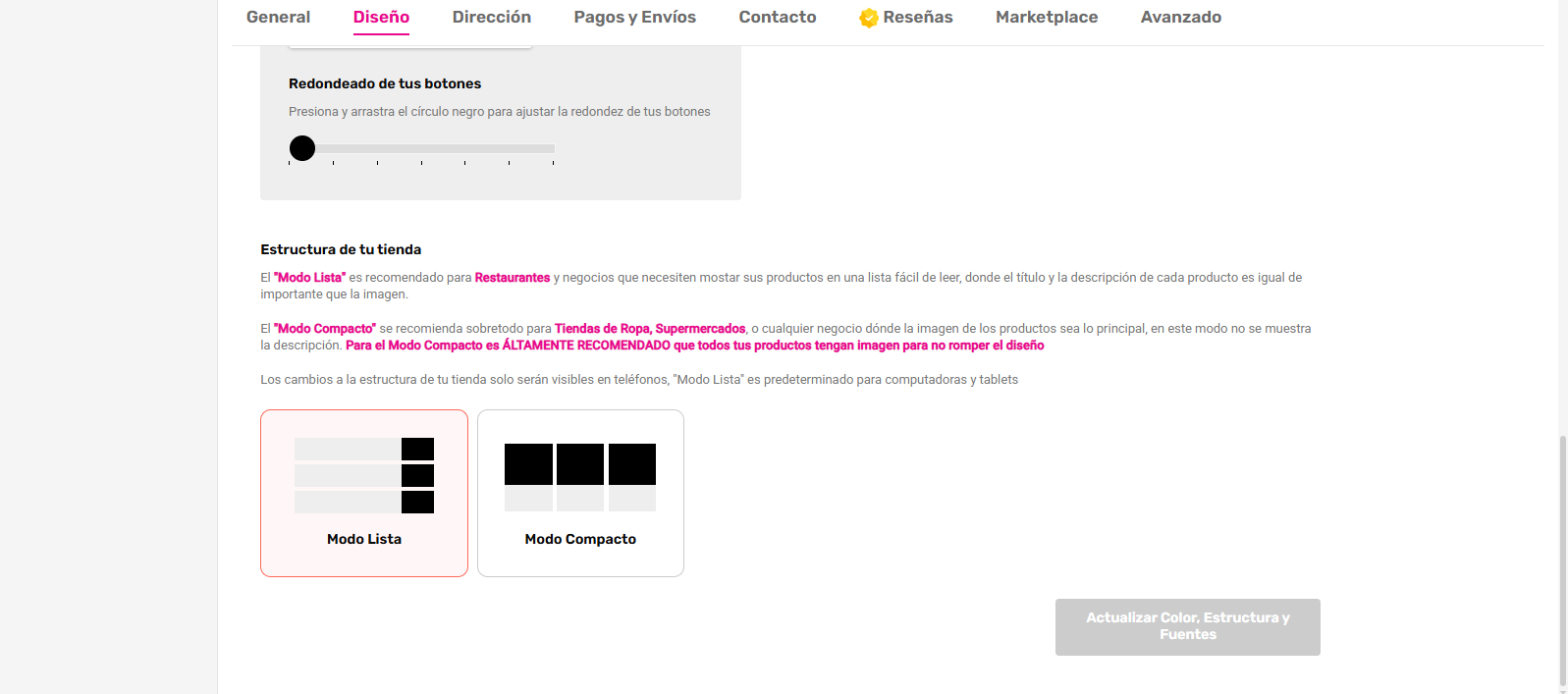1568x694 pixels.
Task: Click the black button-roundness slider handle
Action: (x=302, y=148)
